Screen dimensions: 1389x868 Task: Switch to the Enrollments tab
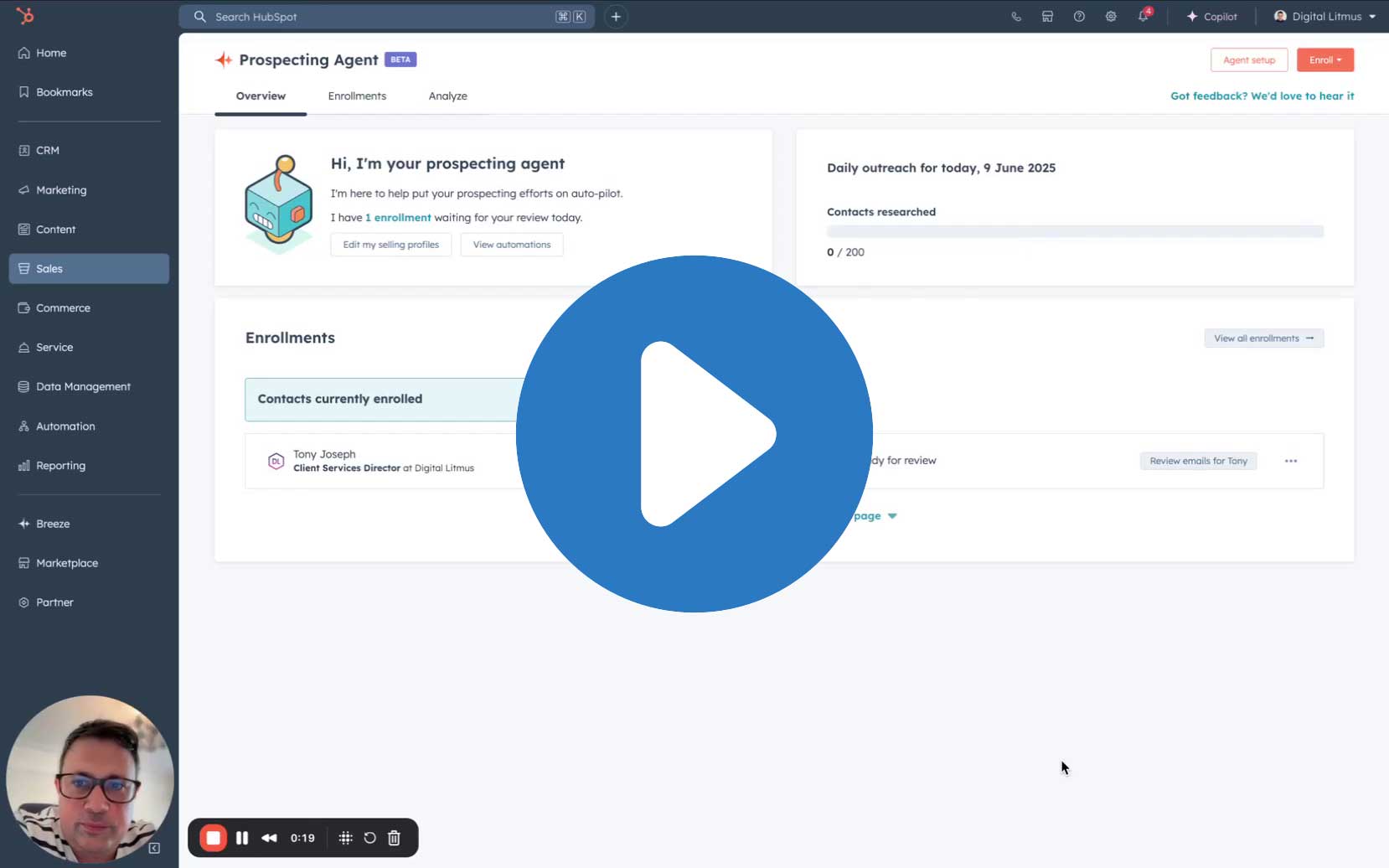coord(357,96)
